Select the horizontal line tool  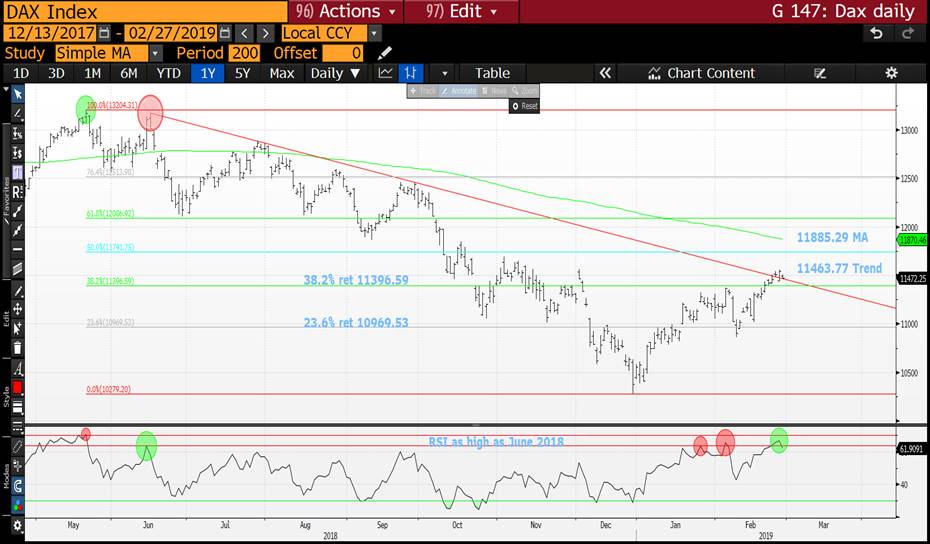click(x=18, y=250)
